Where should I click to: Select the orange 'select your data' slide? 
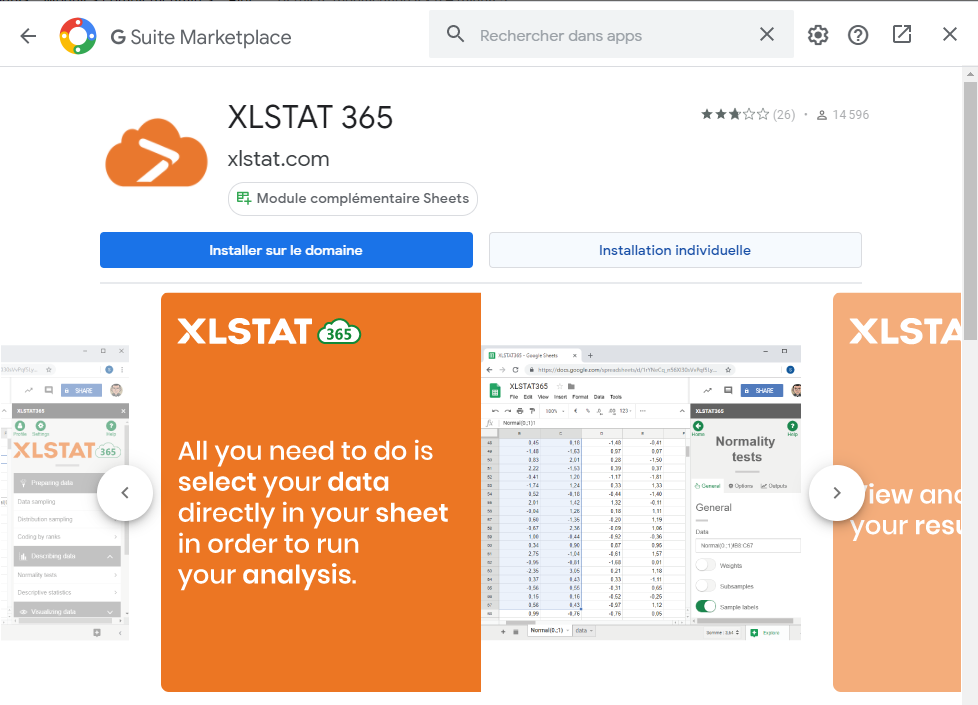(320, 492)
